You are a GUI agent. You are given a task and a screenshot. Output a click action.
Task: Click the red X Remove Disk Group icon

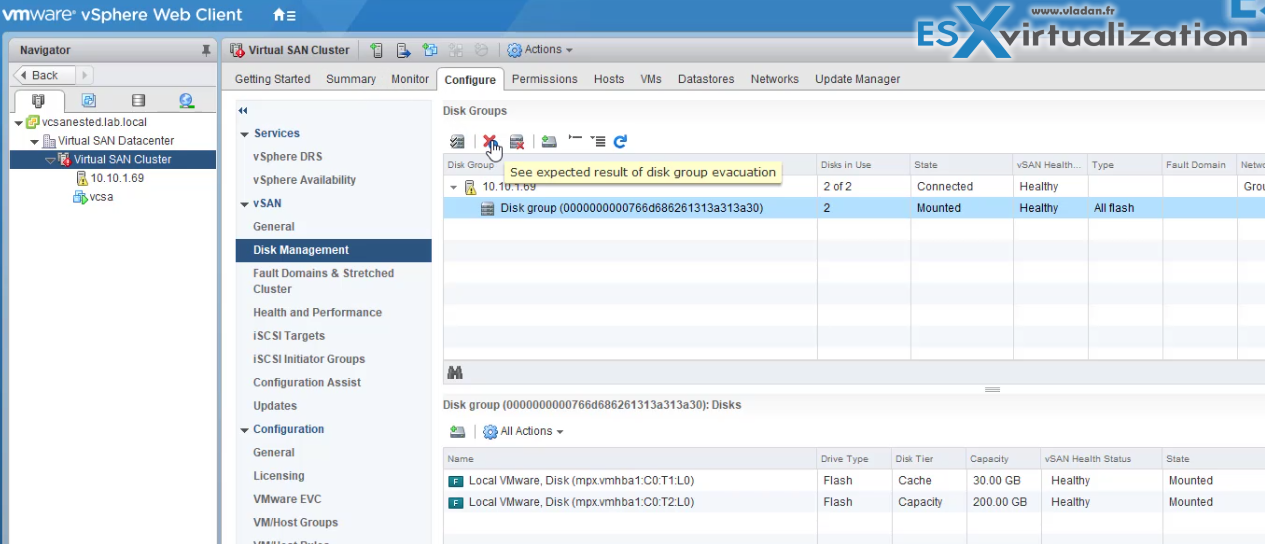490,142
